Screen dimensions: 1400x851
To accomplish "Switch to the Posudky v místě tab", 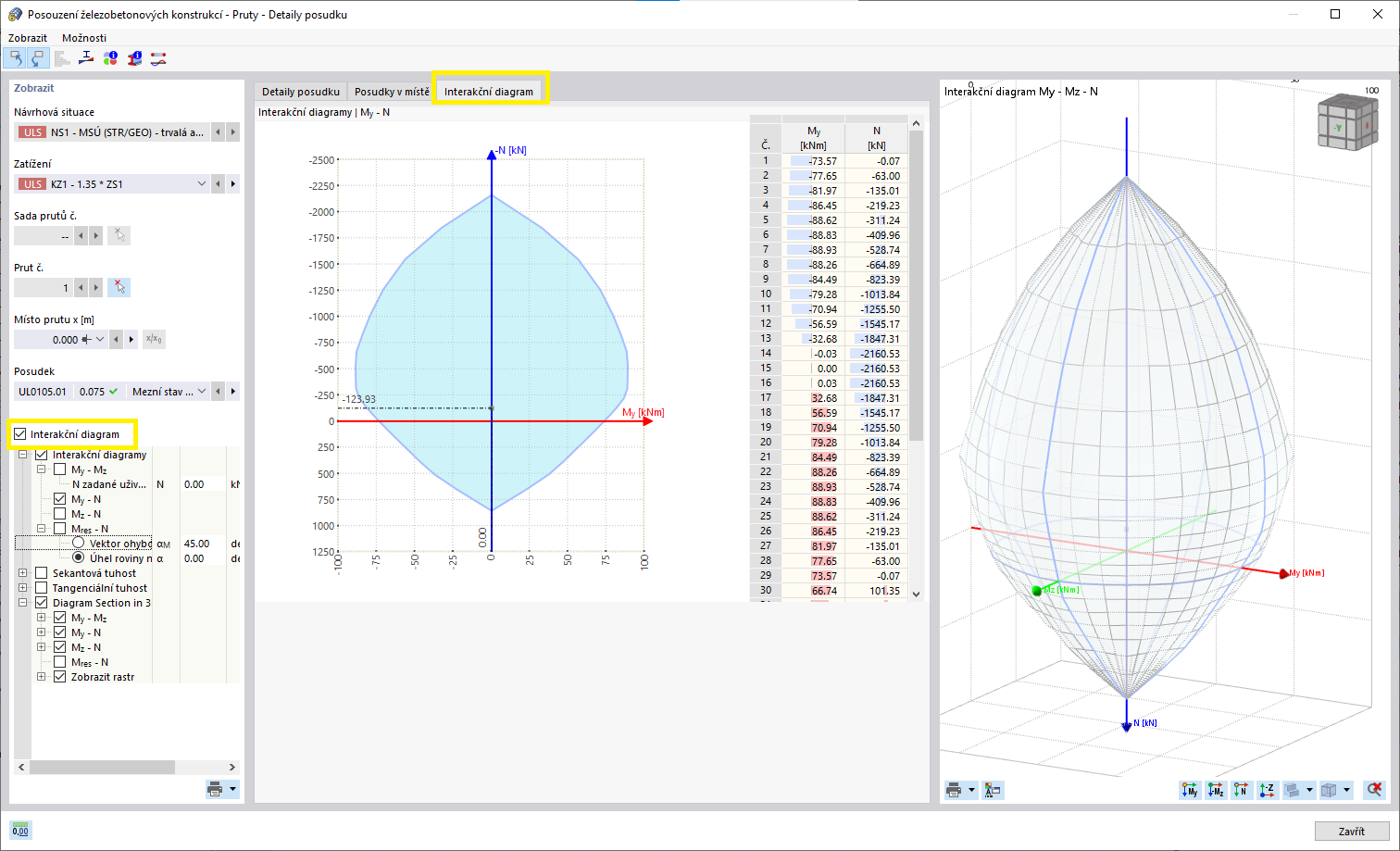I will coord(391,92).
